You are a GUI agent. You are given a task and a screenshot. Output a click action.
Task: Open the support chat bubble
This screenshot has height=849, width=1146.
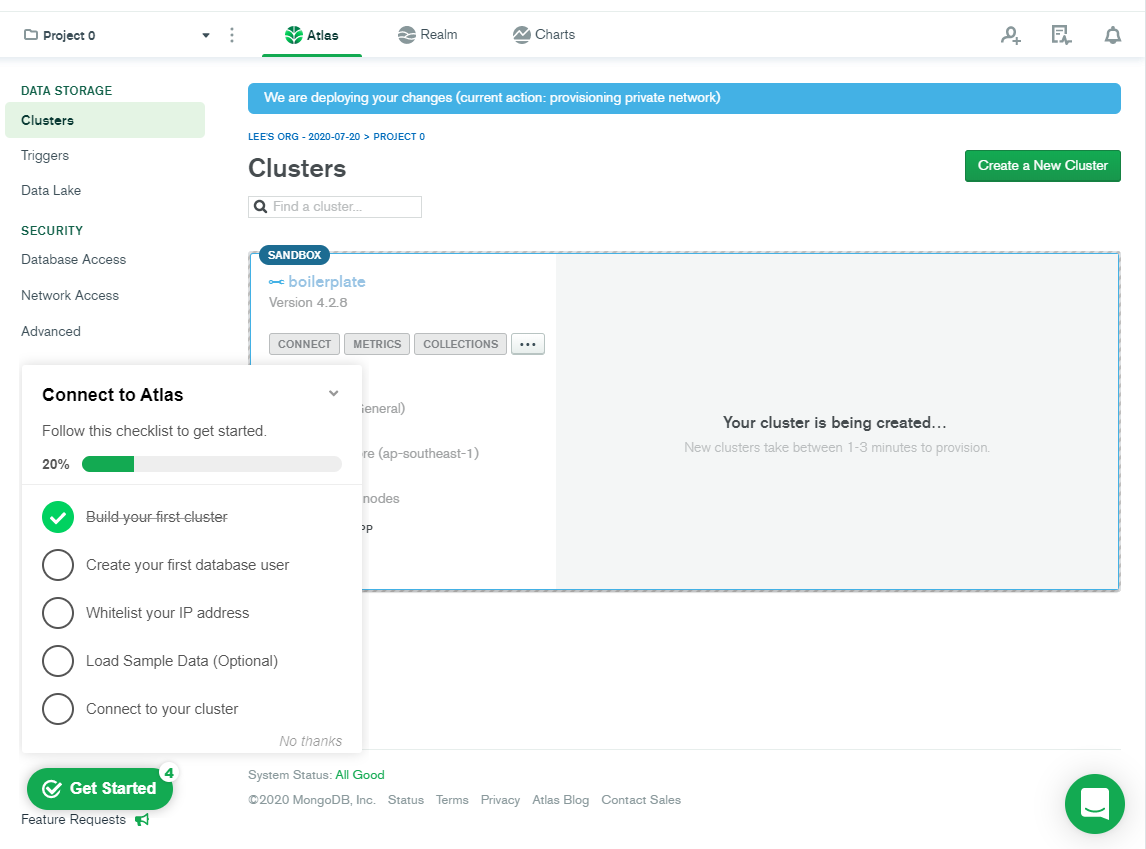(x=1095, y=804)
